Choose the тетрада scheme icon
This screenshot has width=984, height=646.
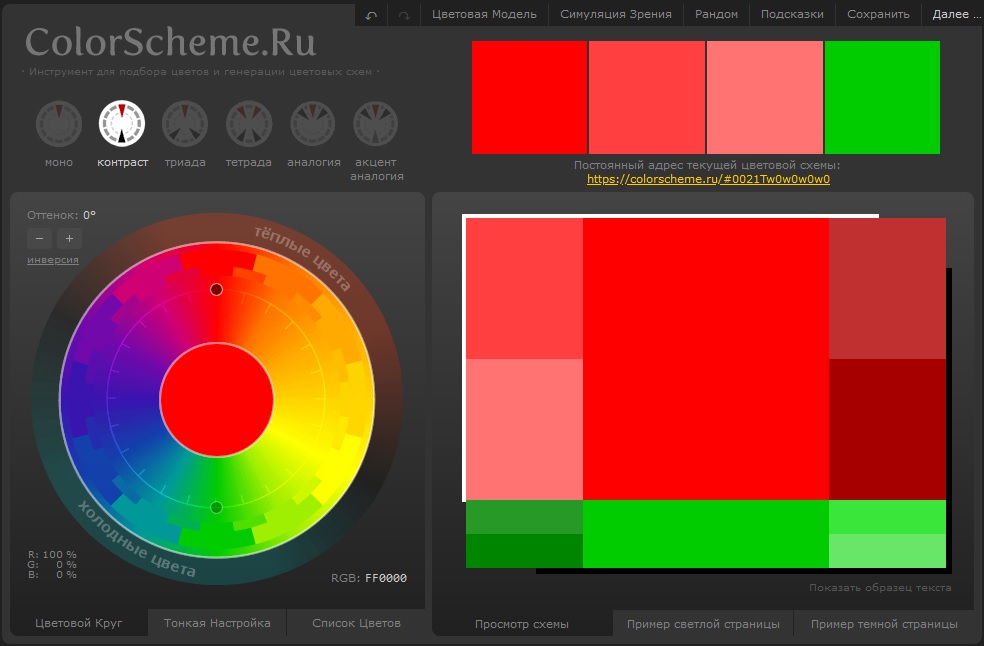coord(249,124)
